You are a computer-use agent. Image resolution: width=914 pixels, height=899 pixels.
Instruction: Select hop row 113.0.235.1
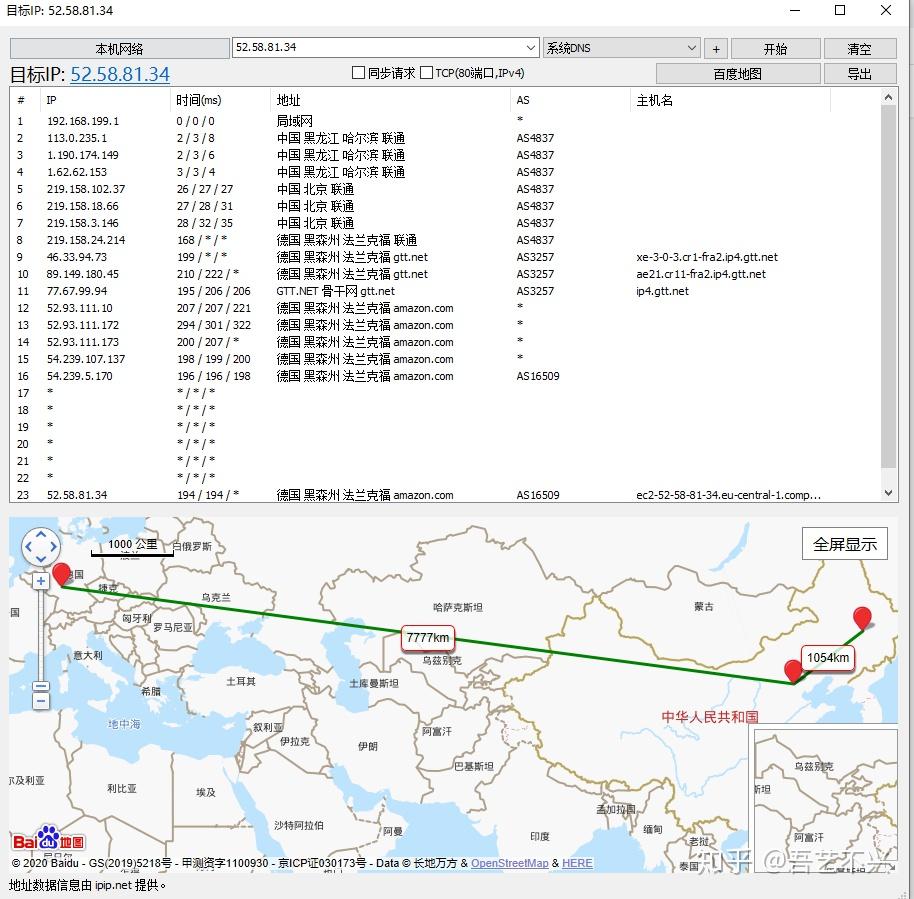tap(445, 138)
